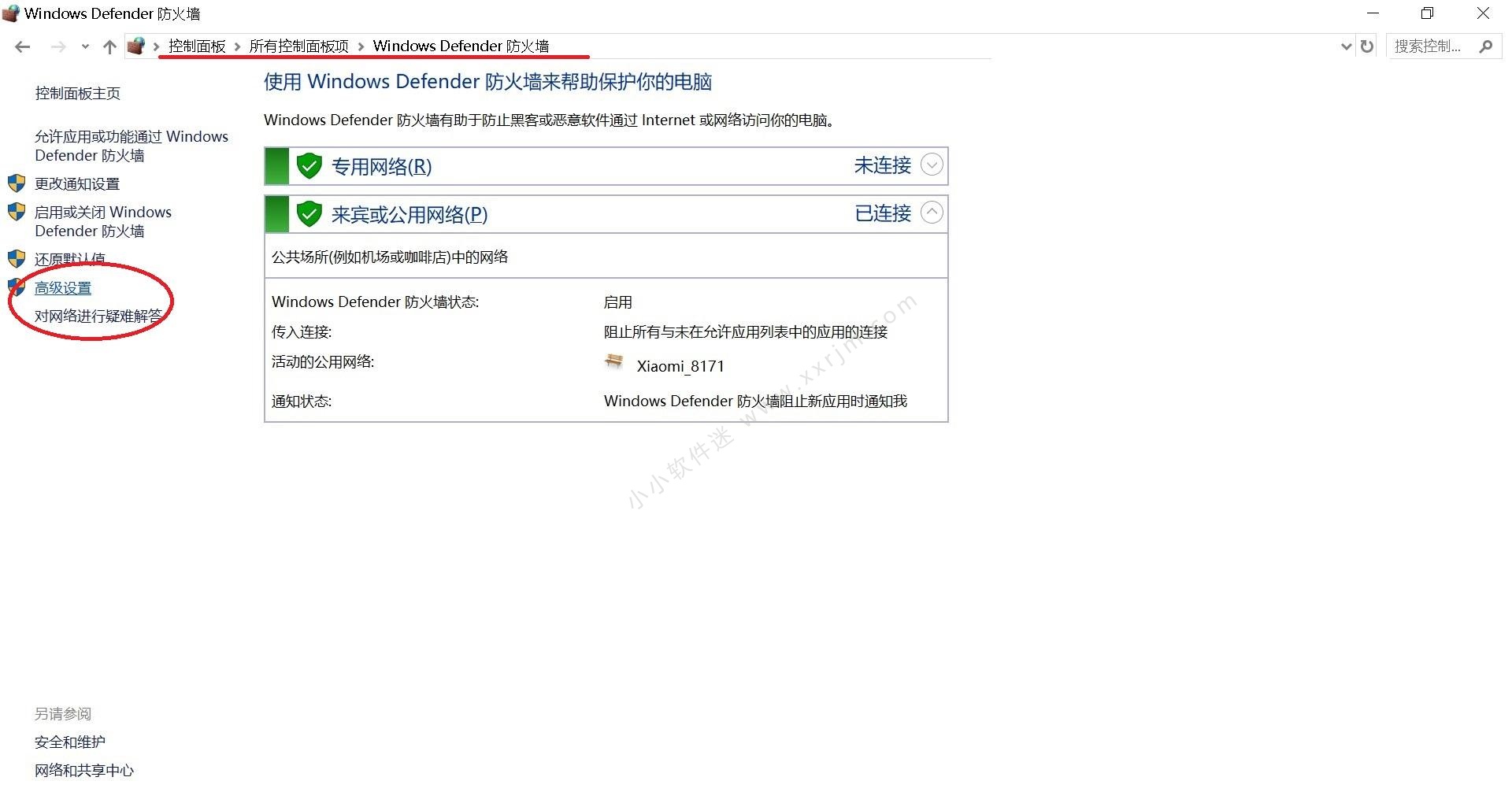Click the firewall icon in address bar

[x=136, y=46]
